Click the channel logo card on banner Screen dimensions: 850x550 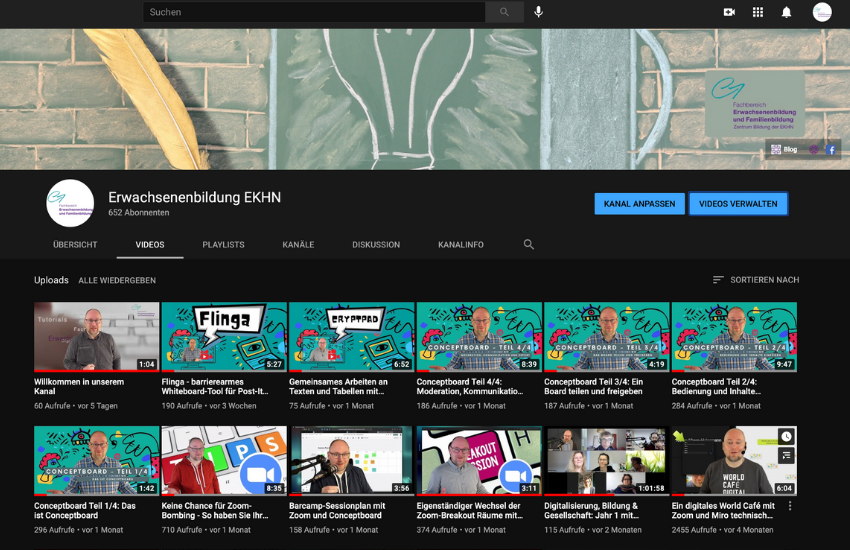(755, 104)
